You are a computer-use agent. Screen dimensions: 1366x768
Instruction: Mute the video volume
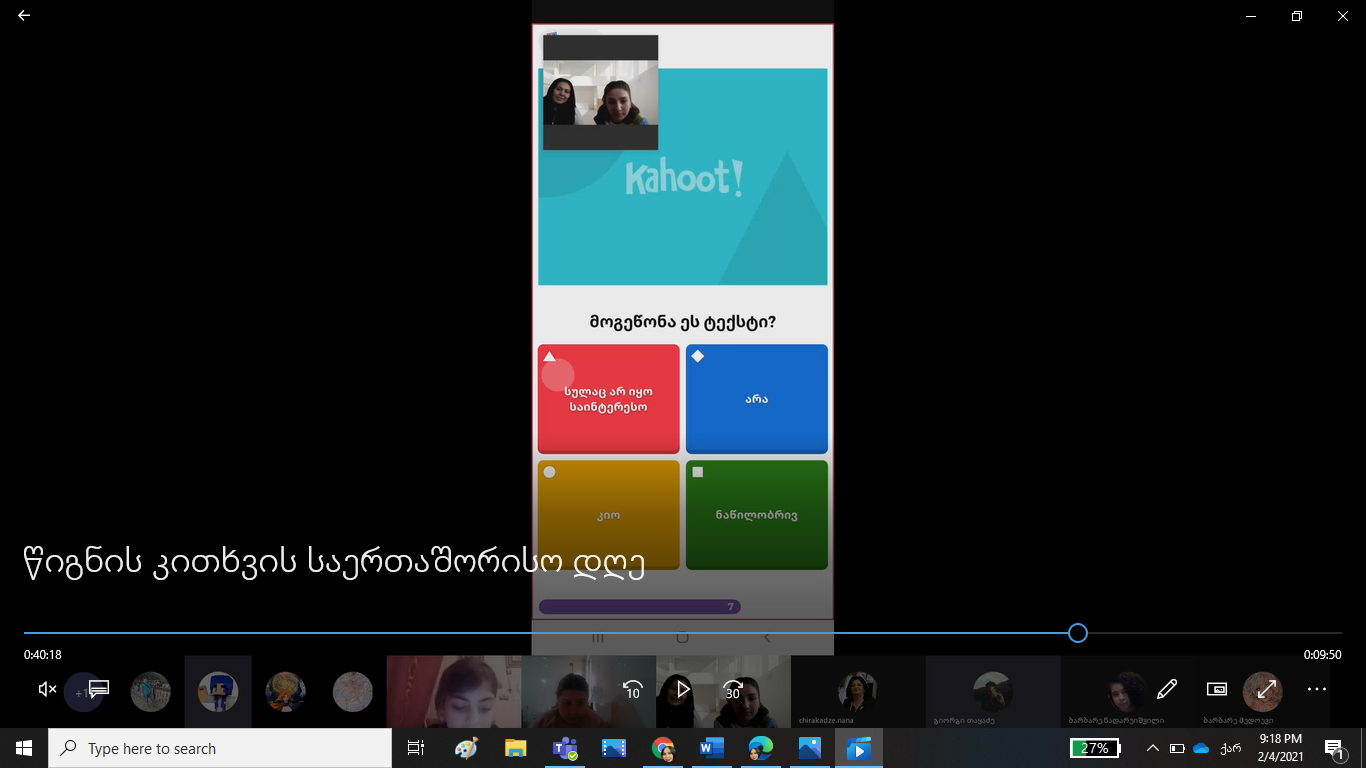pos(47,689)
